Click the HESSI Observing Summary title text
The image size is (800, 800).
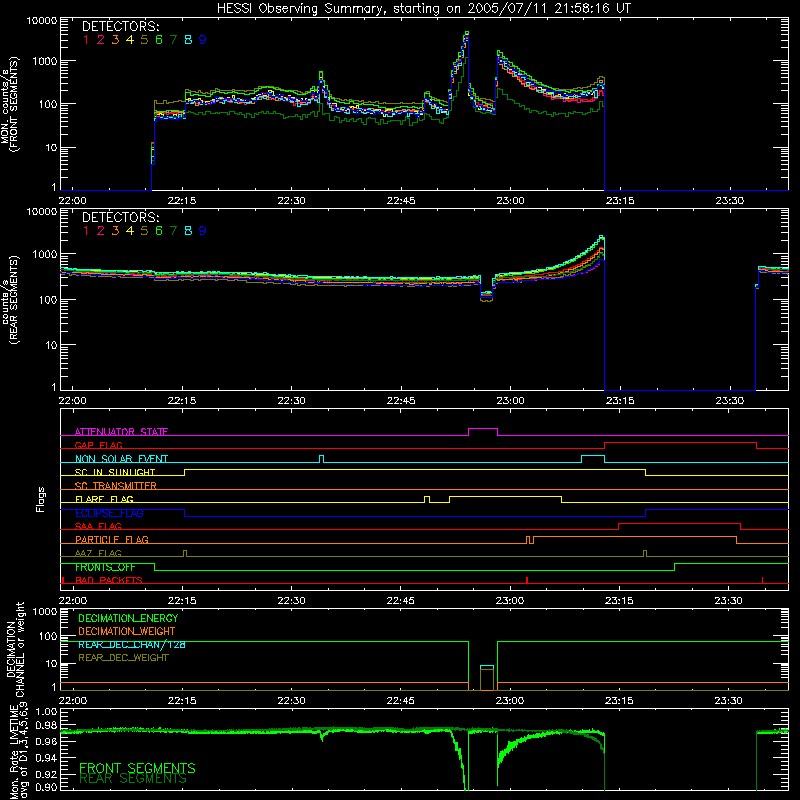(x=423, y=9)
